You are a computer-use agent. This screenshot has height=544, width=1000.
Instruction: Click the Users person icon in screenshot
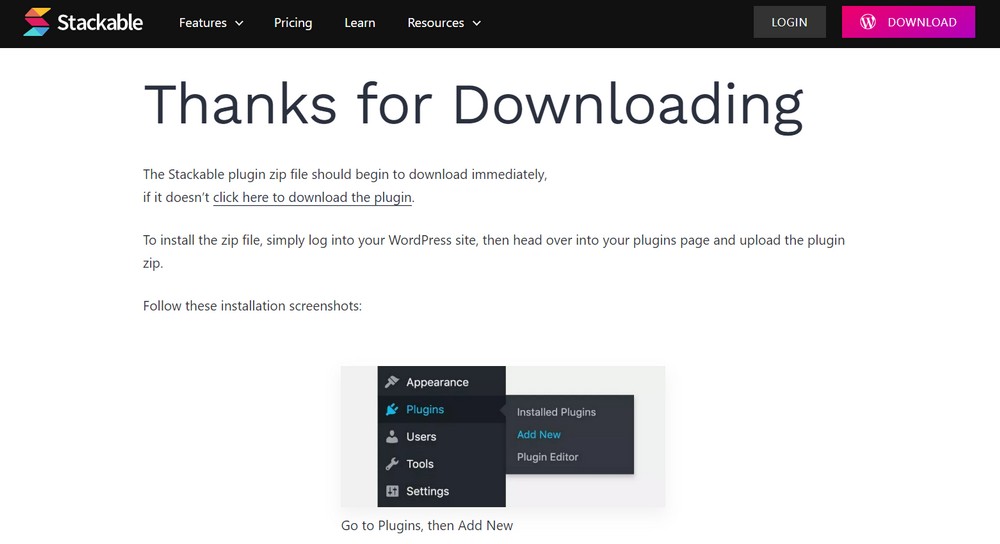(392, 437)
